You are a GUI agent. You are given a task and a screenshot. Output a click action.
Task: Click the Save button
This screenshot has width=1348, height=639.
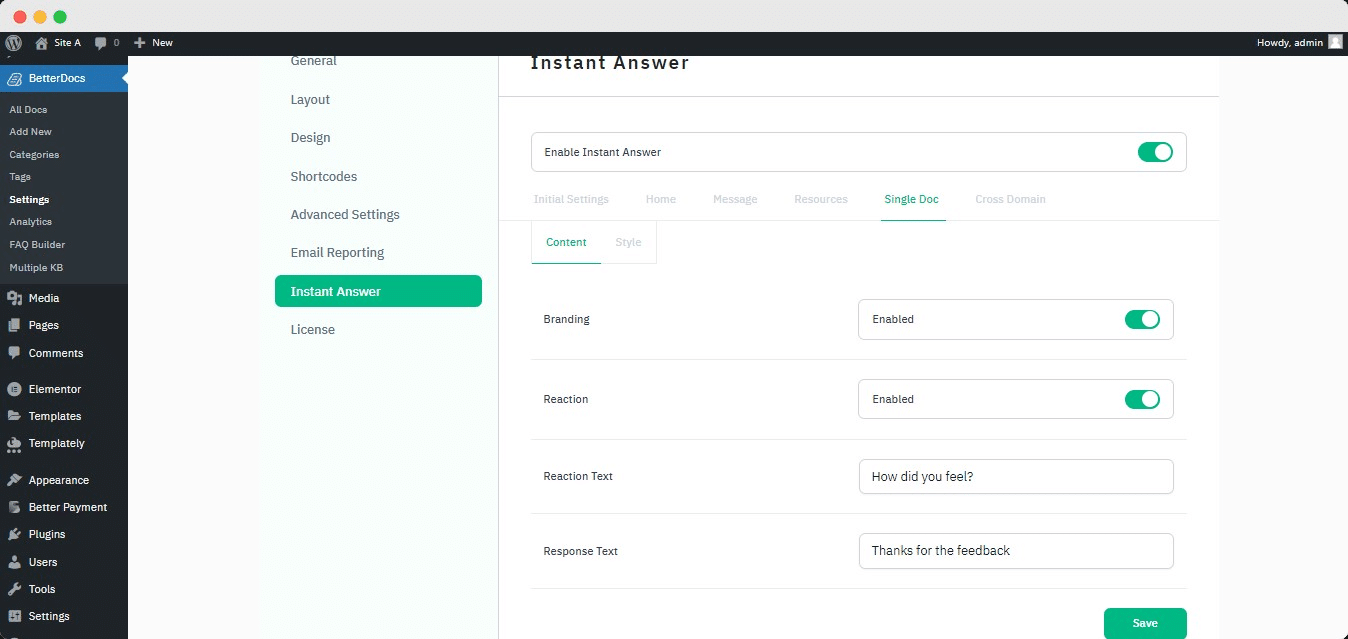[x=1145, y=622]
